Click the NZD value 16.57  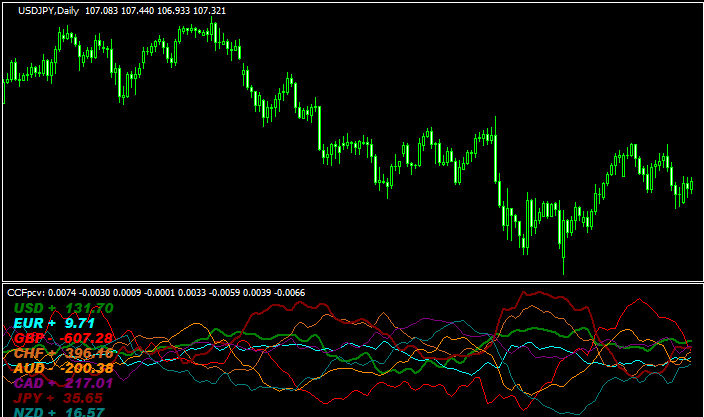click(83, 412)
